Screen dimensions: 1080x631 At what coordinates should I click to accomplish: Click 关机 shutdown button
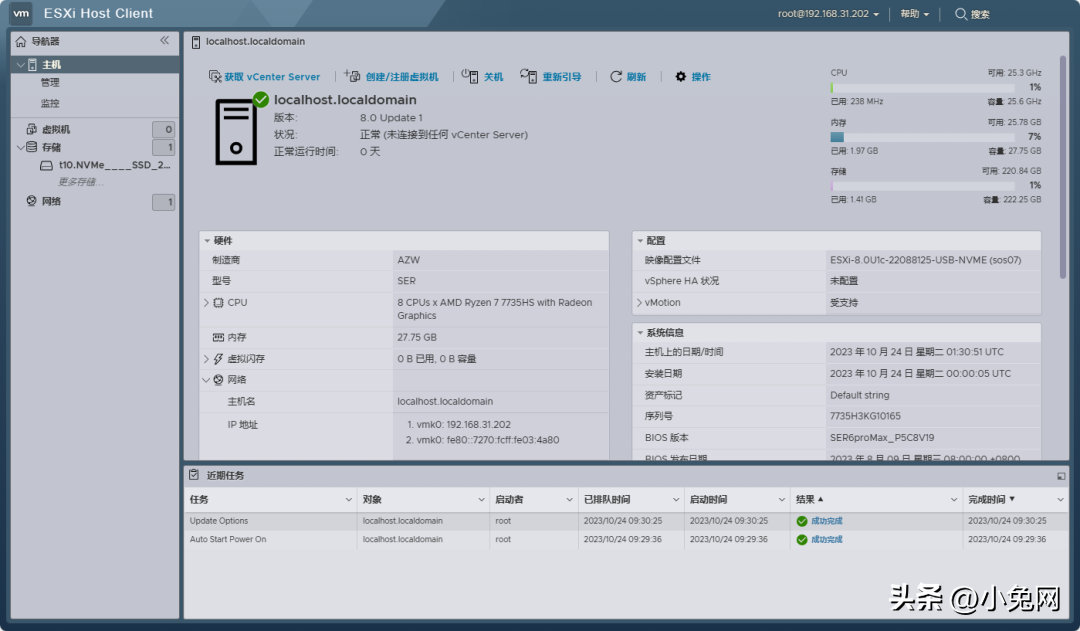[x=482, y=76]
